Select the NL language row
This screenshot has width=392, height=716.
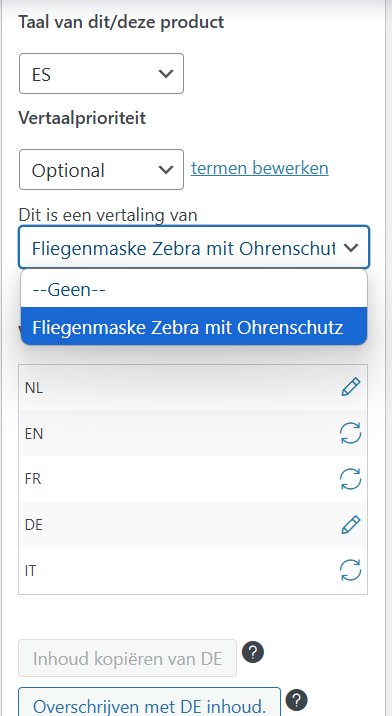(x=193, y=388)
